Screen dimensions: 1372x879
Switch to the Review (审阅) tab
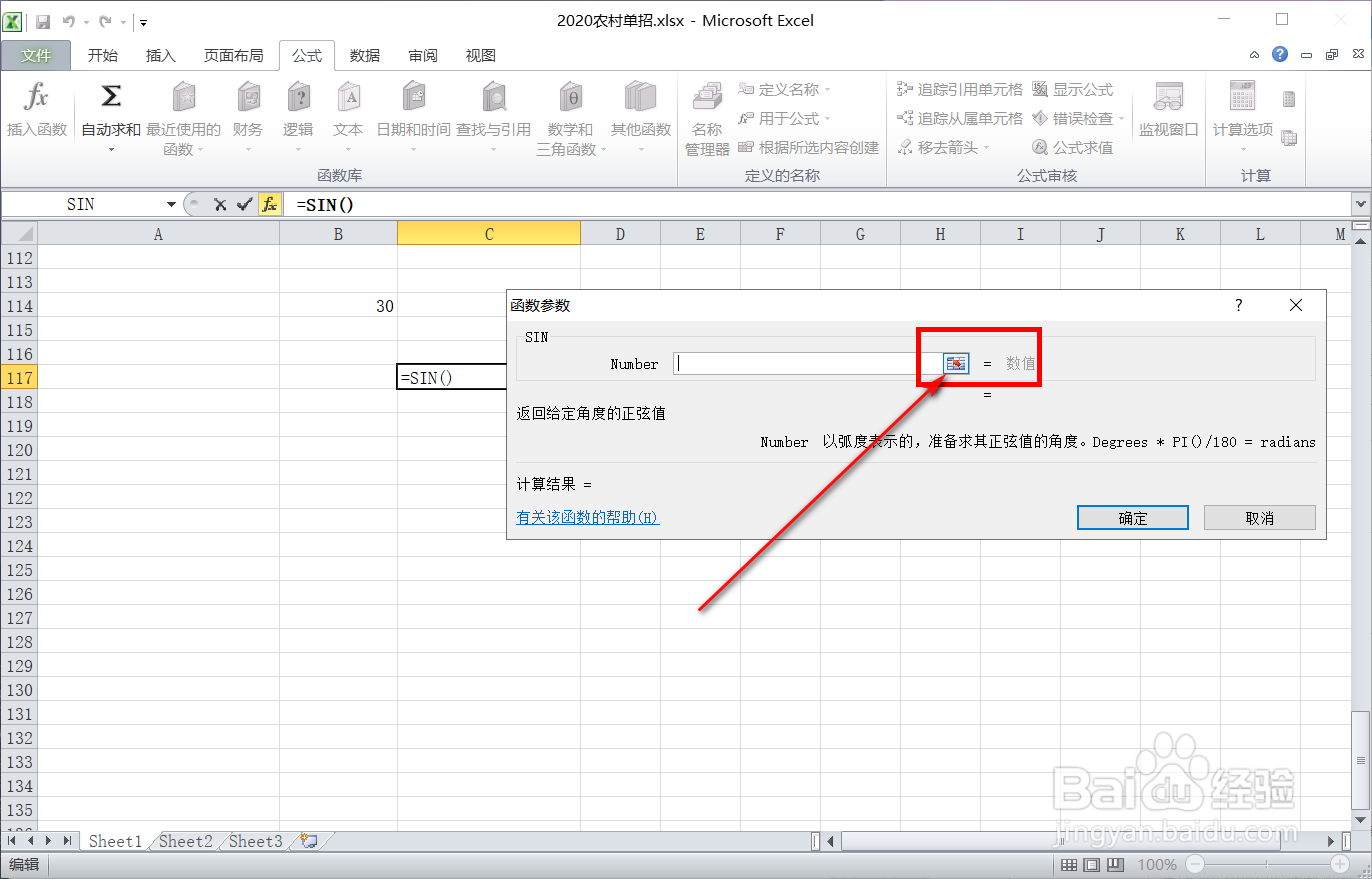[x=423, y=56]
